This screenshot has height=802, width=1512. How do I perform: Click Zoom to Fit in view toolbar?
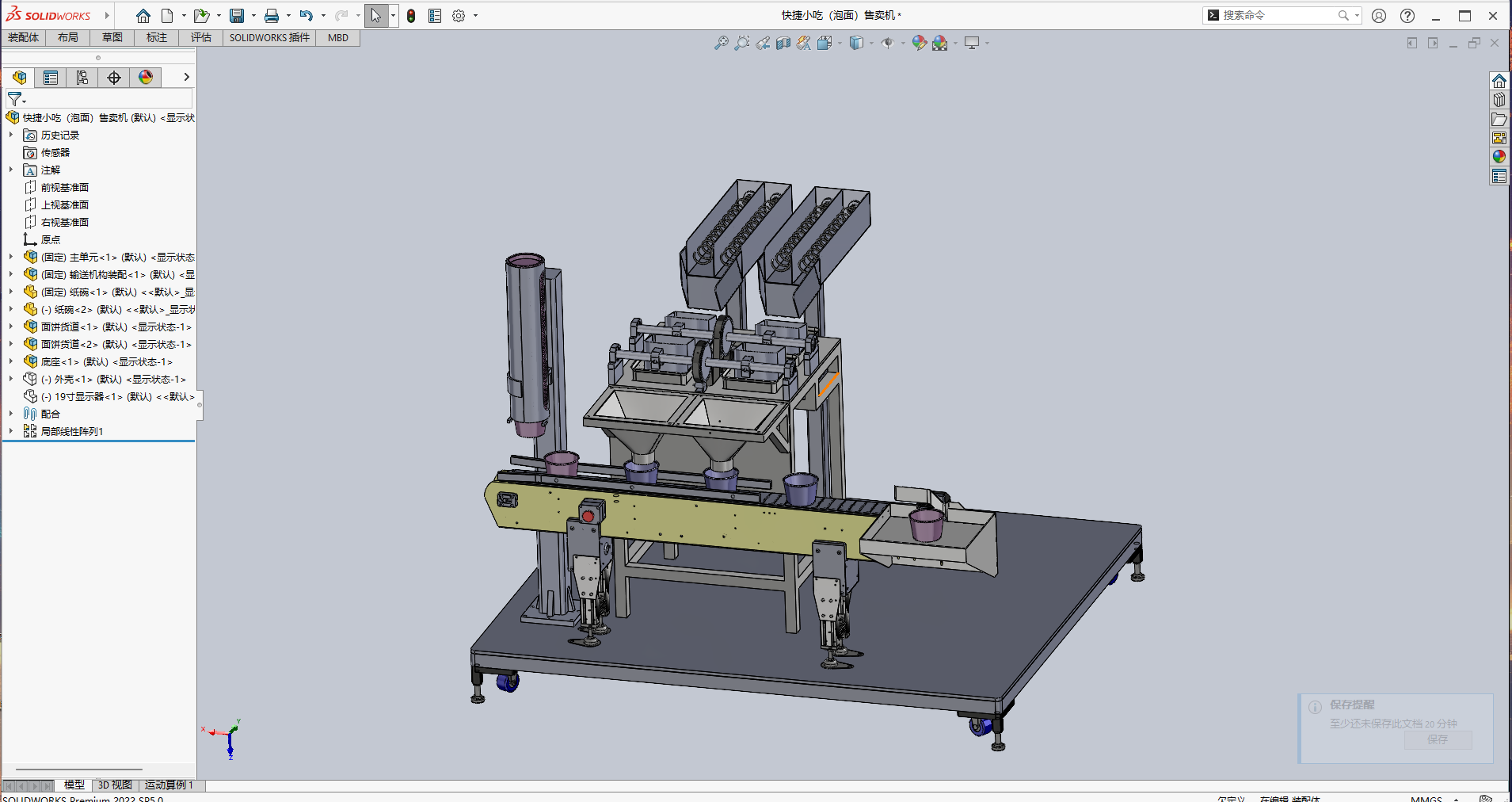[722, 43]
